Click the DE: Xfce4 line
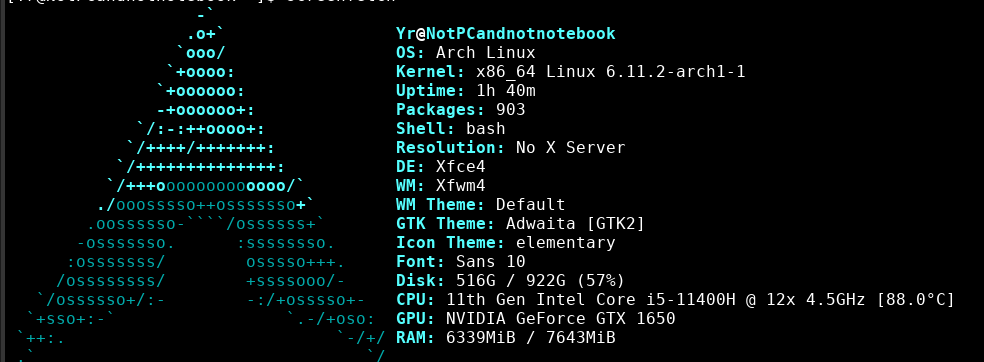The height and width of the screenshot is (362, 984). tap(441, 167)
